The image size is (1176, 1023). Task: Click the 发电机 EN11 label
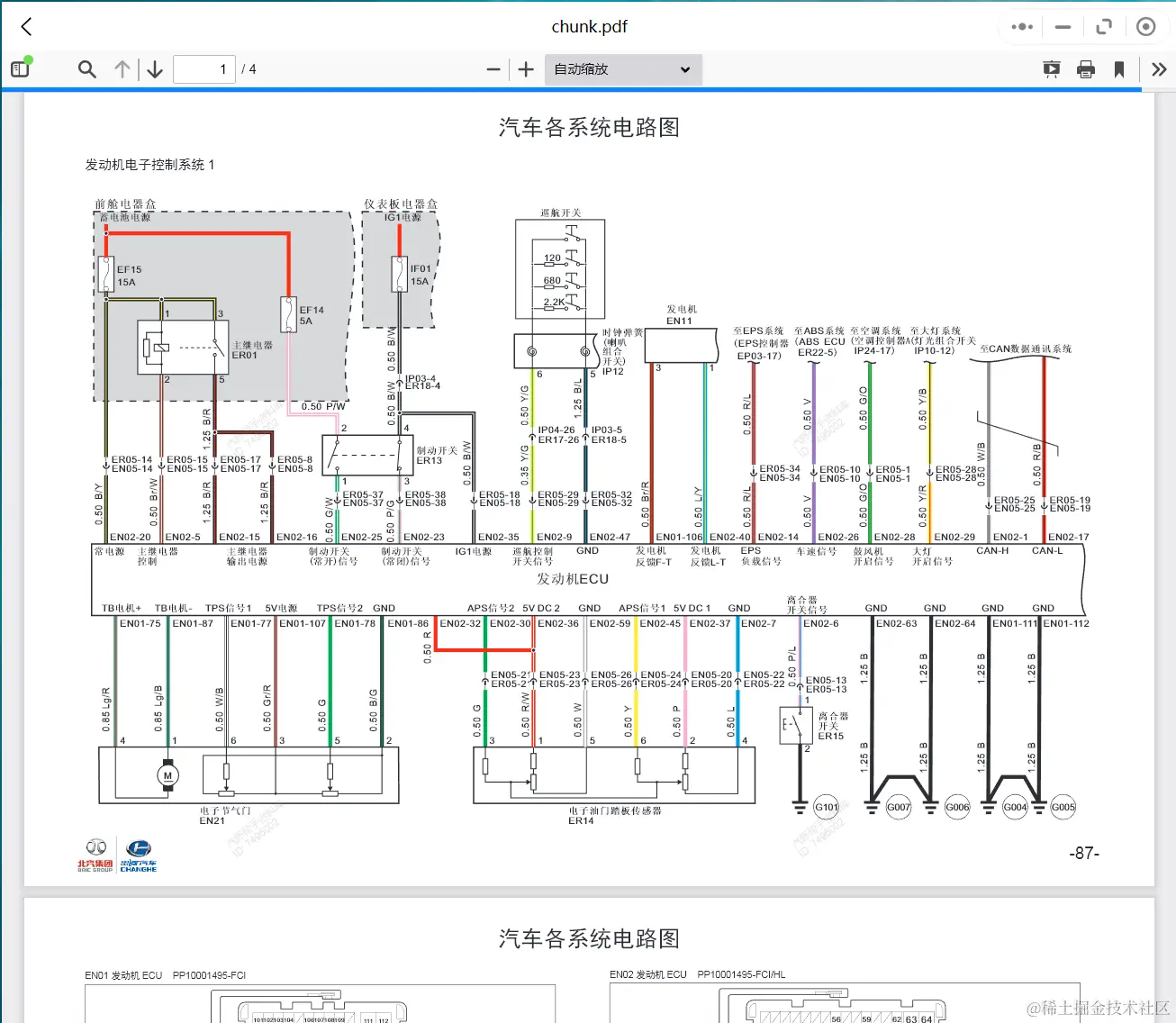(681, 315)
